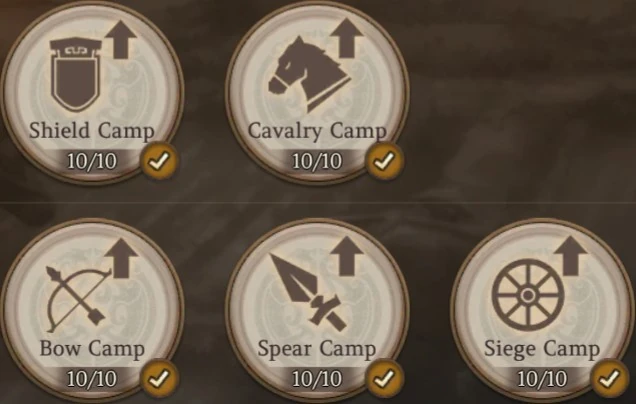Select the Shield Camp label
Viewport: 636px width, 404px height.
(92, 131)
